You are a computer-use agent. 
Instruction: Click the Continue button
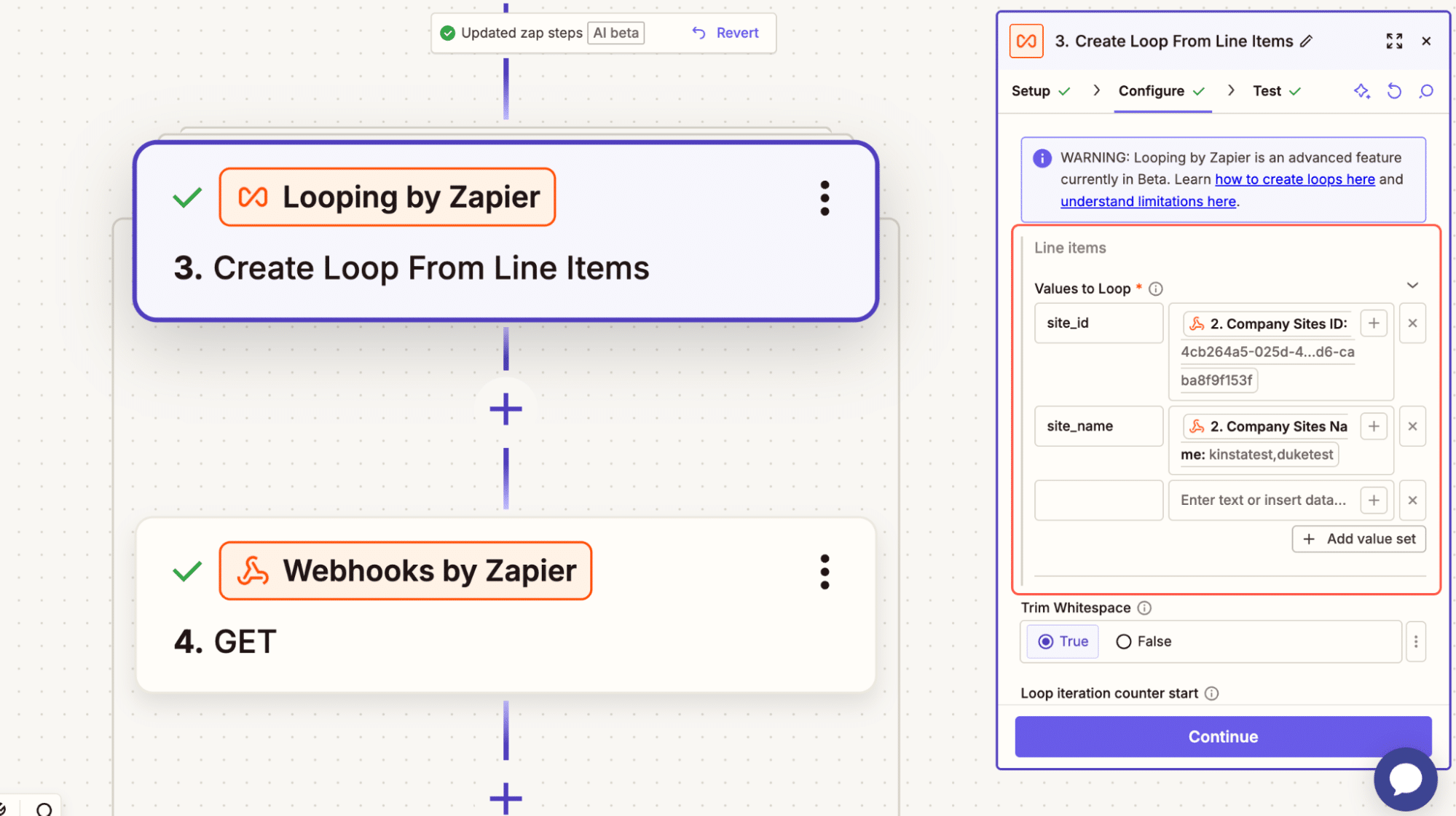(x=1221, y=736)
